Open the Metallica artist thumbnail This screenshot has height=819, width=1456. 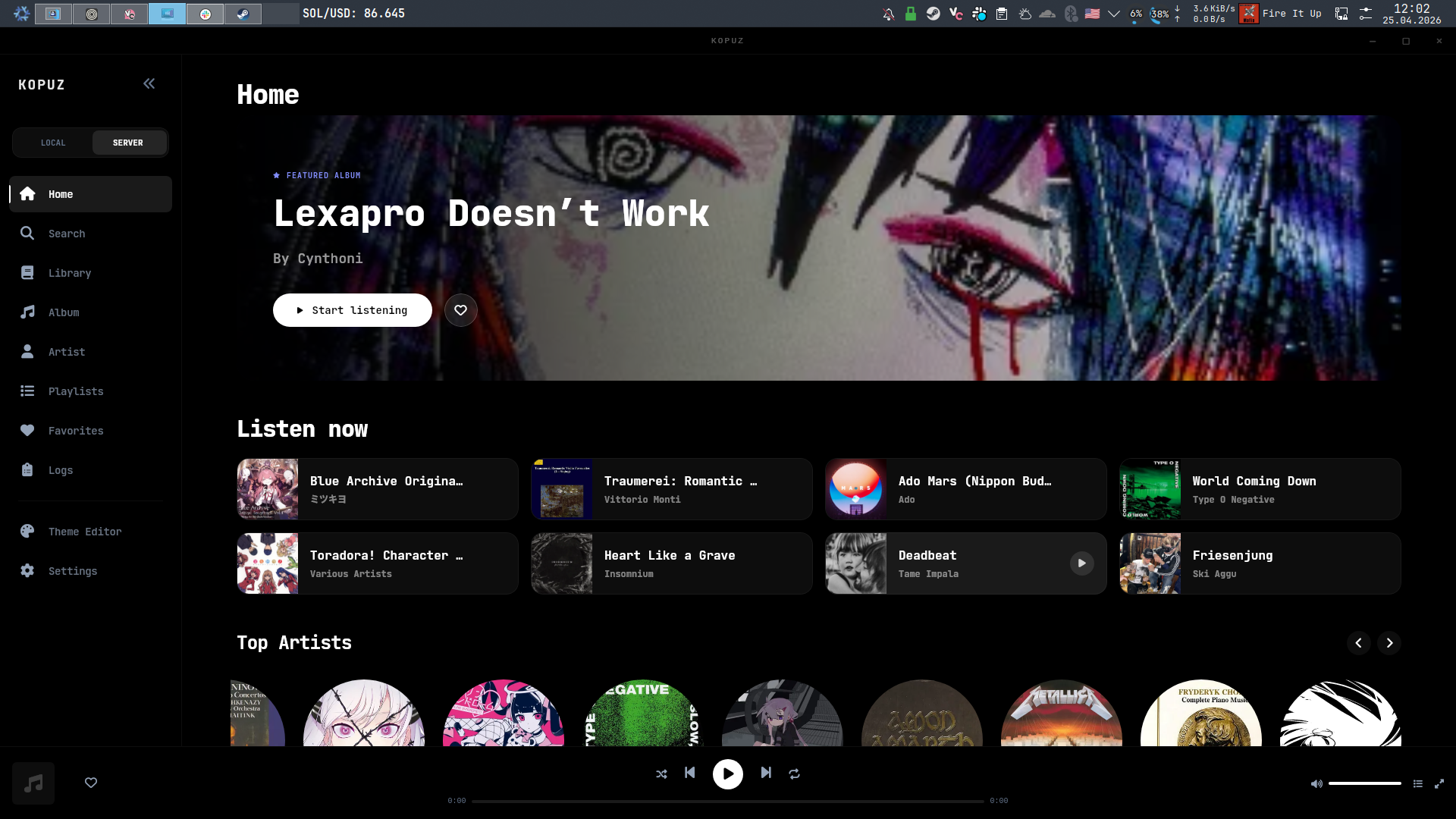point(1062,713)
